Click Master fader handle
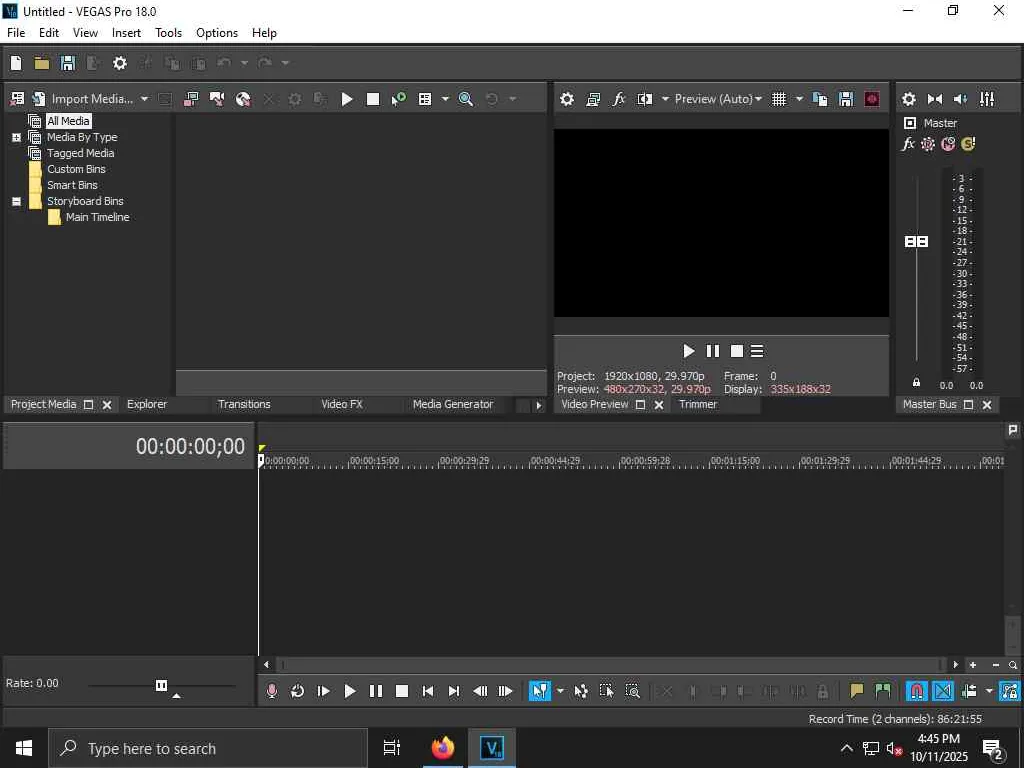This screenshot has width=1024, height=768. tap(916, 242)
